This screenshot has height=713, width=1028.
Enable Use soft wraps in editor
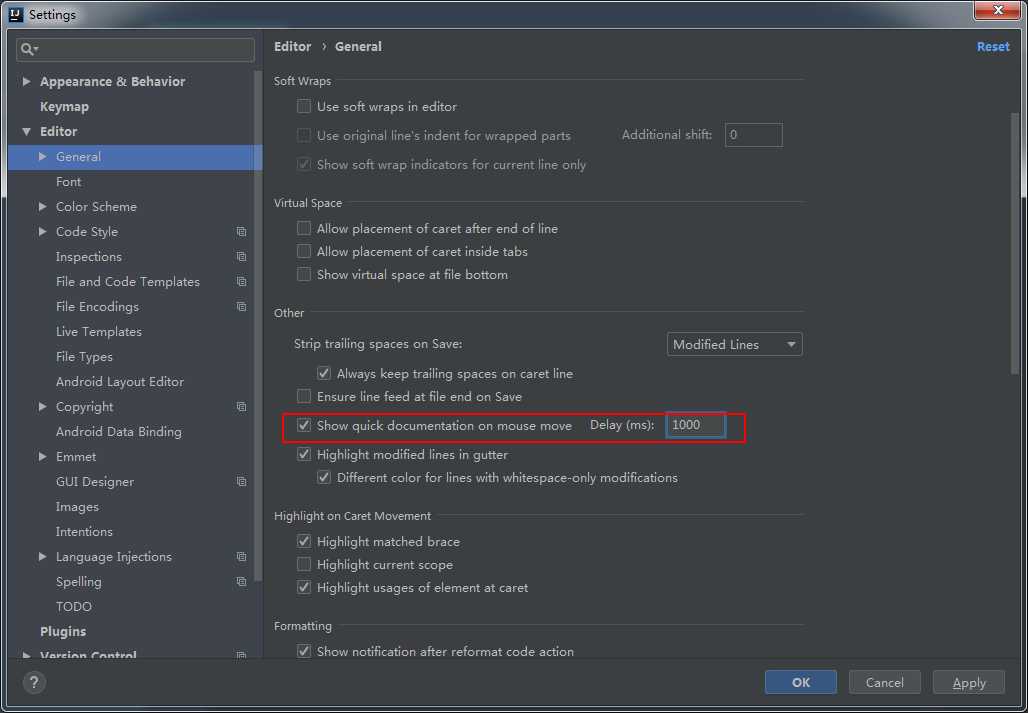pos(304,106)
